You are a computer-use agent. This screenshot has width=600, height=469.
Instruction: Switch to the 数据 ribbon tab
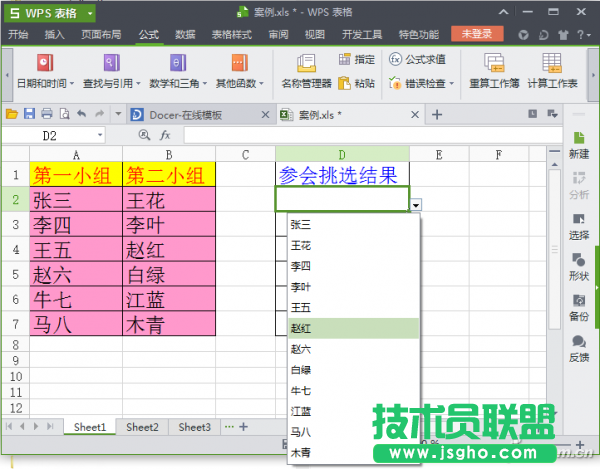[185, 33]
